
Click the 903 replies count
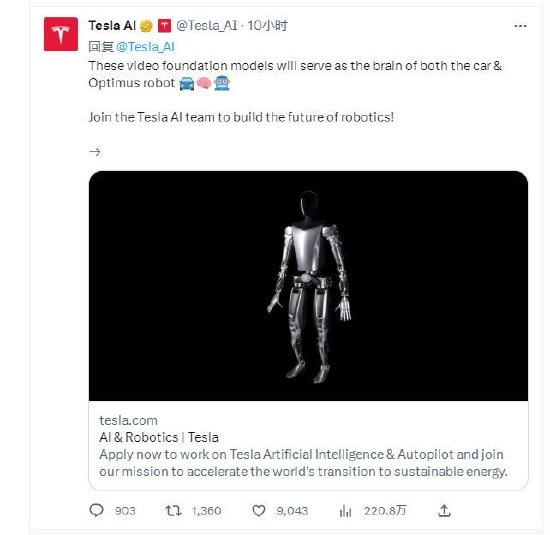point(125,511)
